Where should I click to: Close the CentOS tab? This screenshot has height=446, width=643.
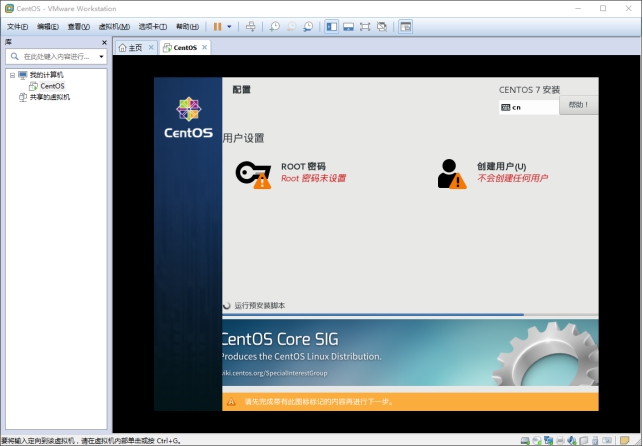tap(204, 48)
